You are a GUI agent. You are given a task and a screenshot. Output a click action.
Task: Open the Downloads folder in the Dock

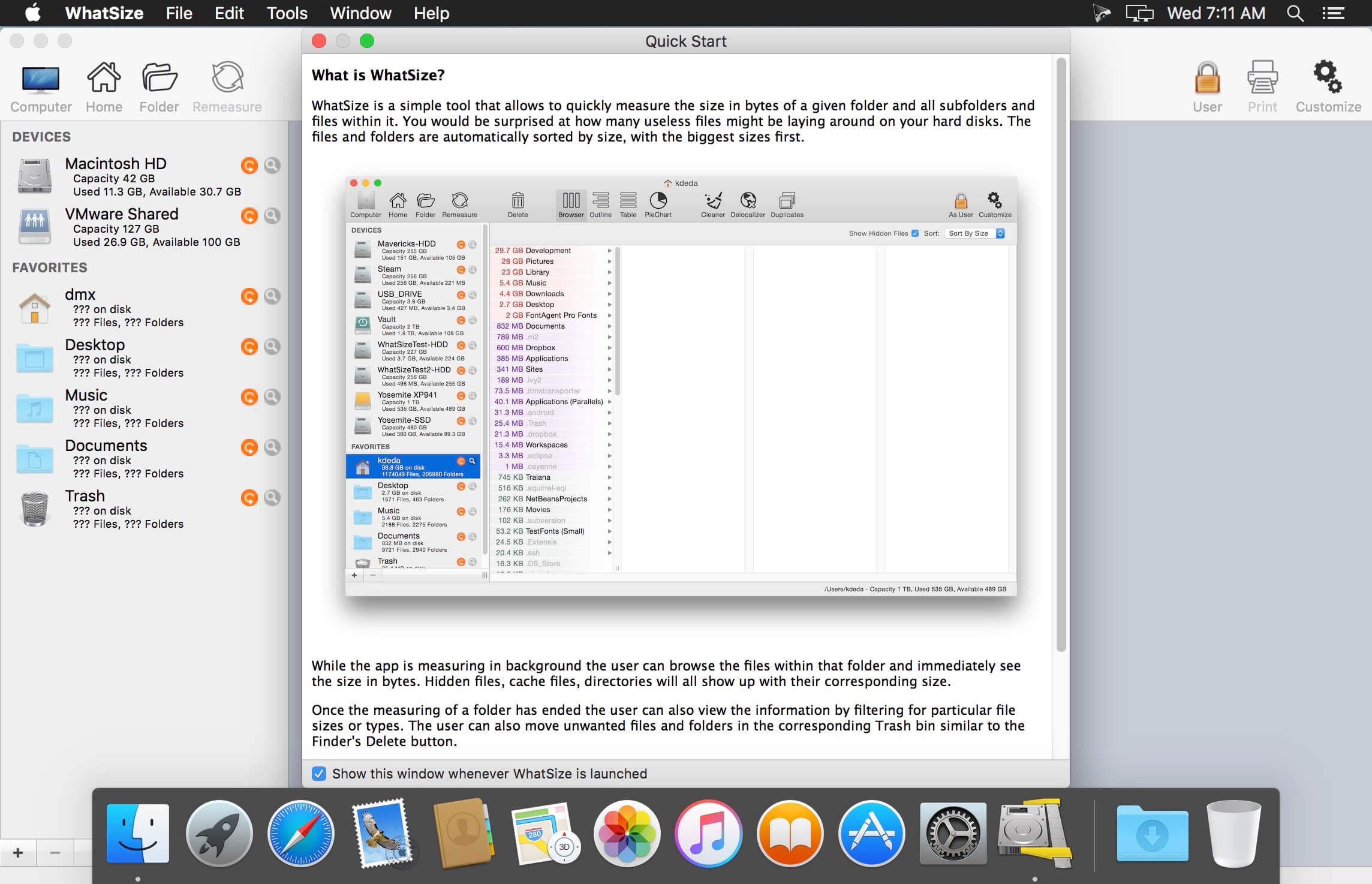click(x=1152, y=834)
